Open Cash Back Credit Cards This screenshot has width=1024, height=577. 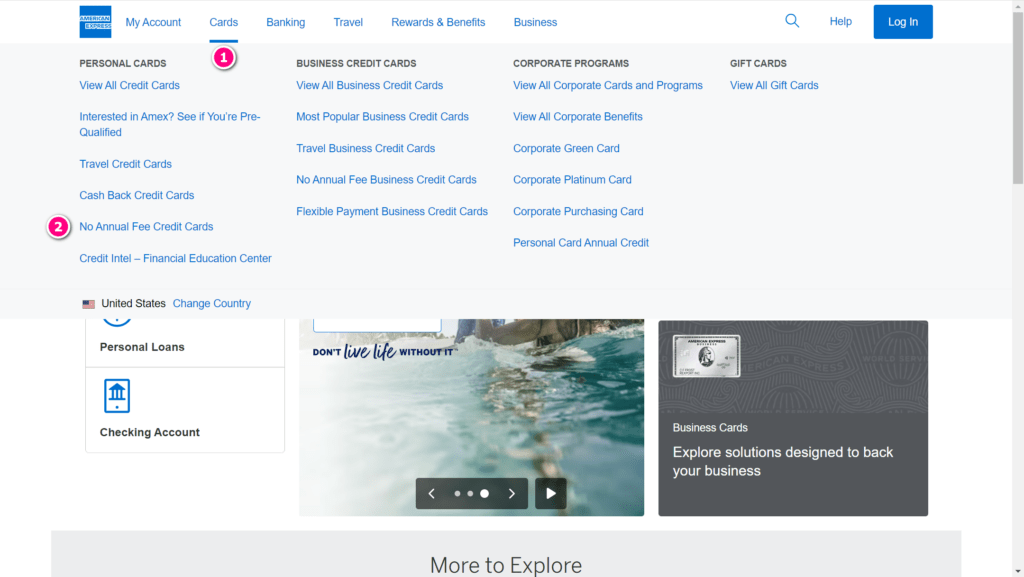[136, 195]
